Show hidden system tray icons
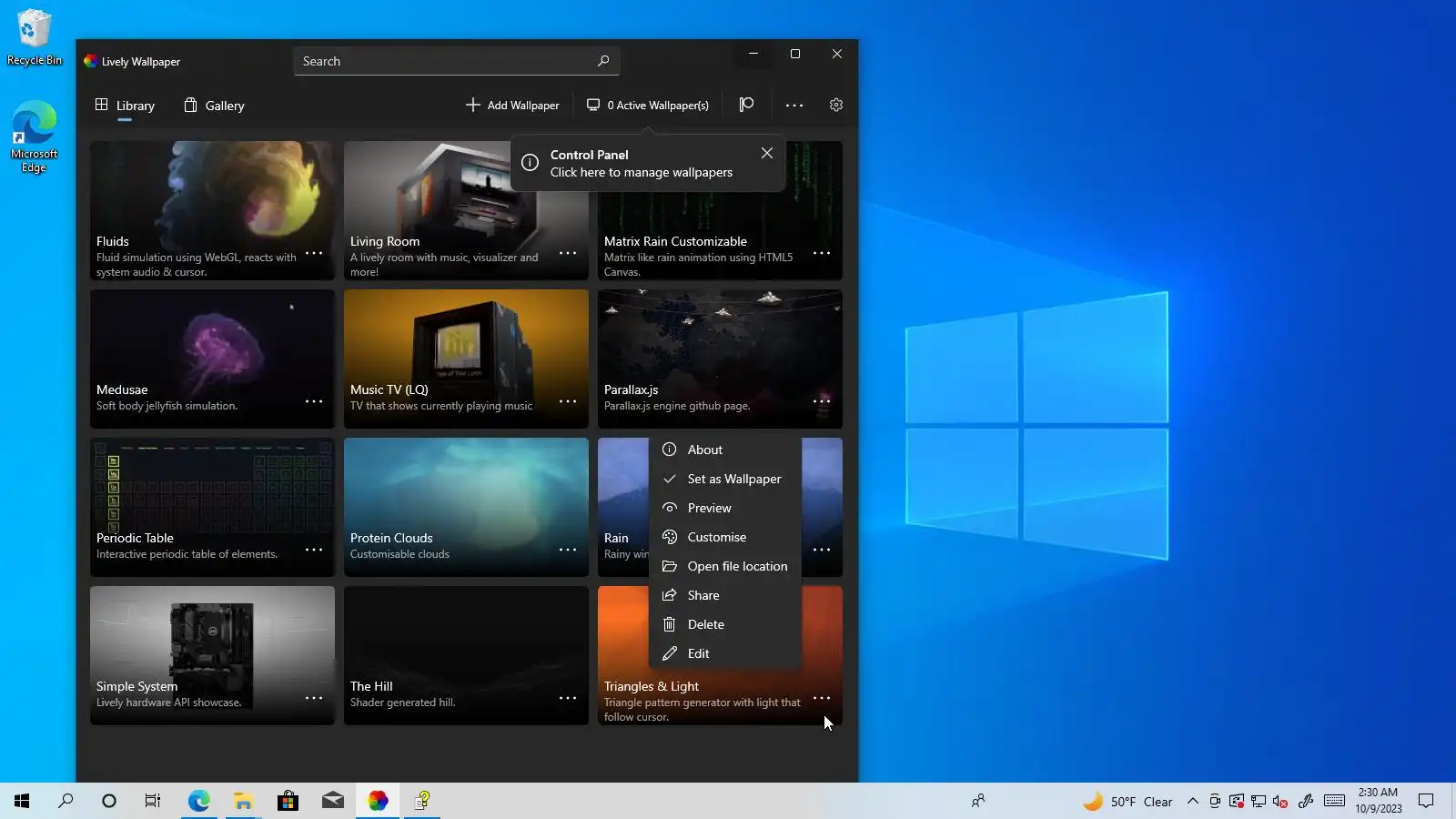 pos(1193,802)
